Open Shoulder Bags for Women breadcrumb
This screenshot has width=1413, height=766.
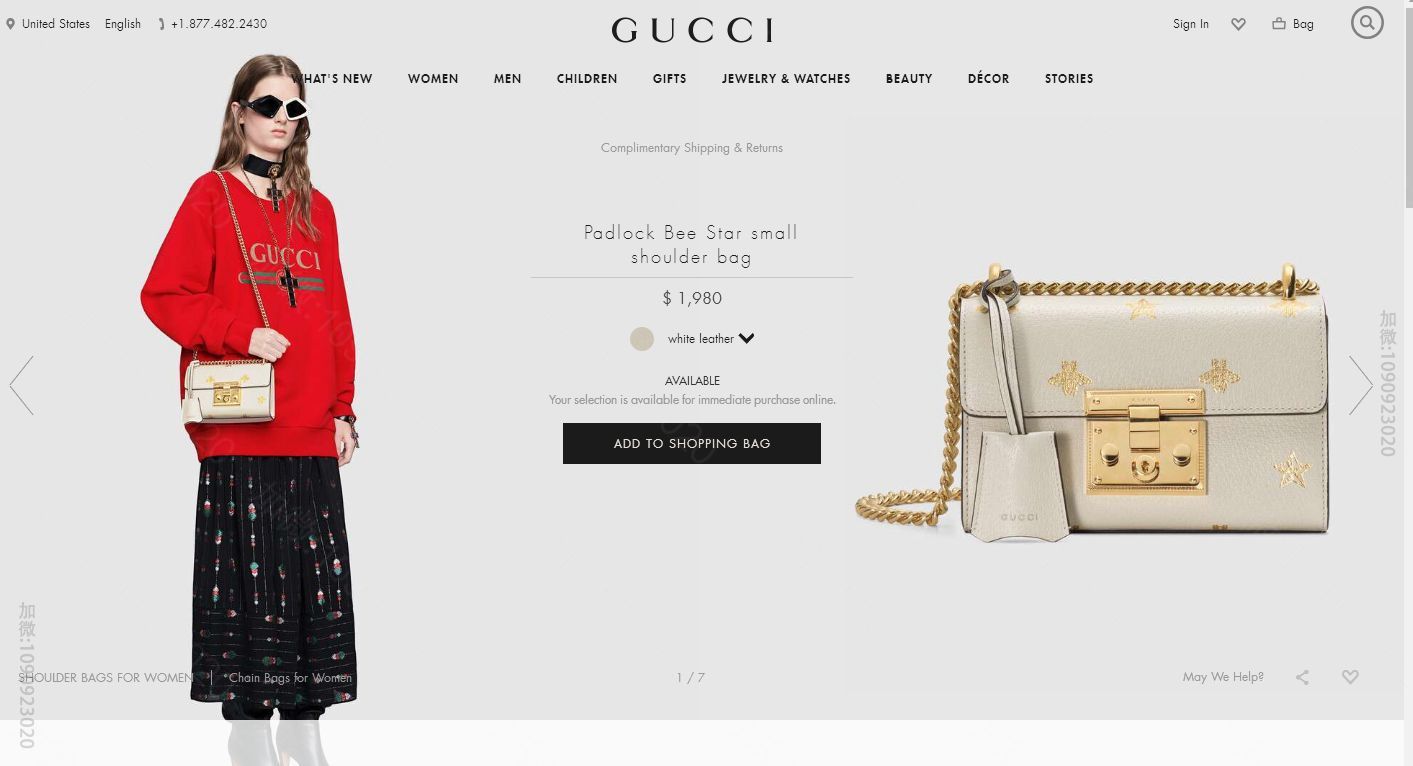tap(105, 678)
